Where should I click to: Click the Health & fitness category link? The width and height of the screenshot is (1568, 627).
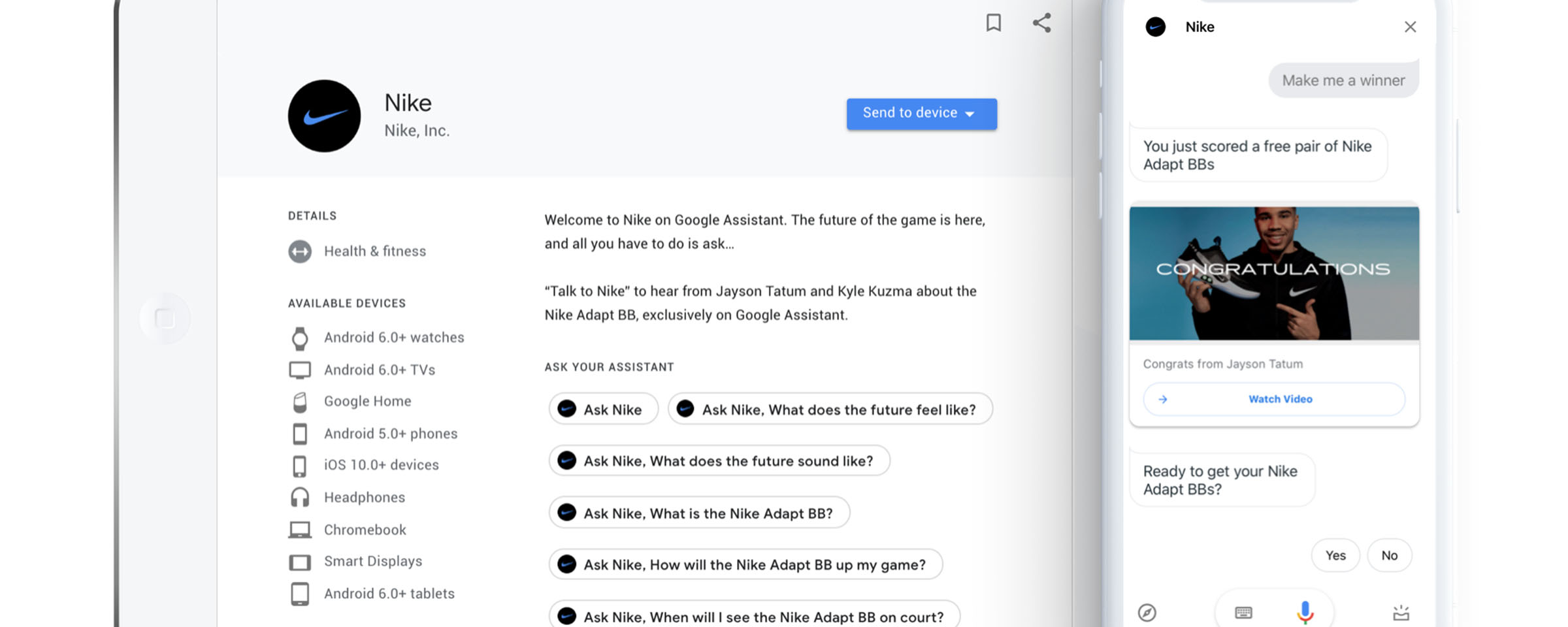click(x=375, y=251)
